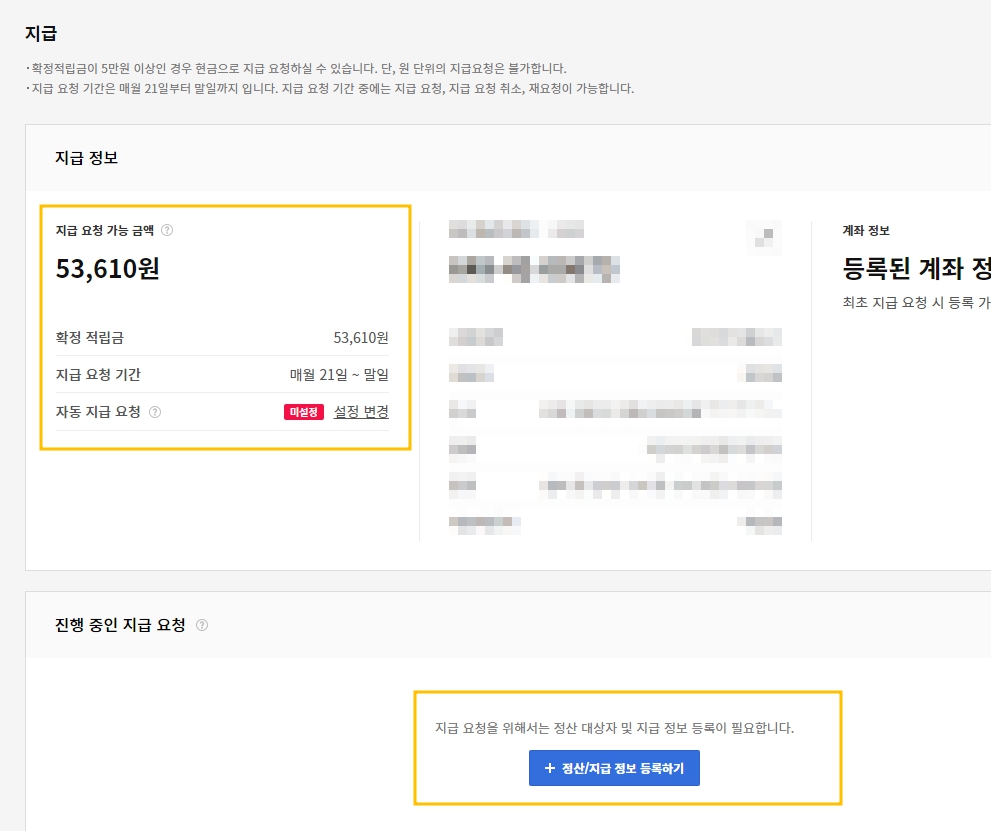The height and width of the screenshot is (831, 991).
Task: Click the registration requirement notice text
Action: pyautogui.click(x=613, y=727)
